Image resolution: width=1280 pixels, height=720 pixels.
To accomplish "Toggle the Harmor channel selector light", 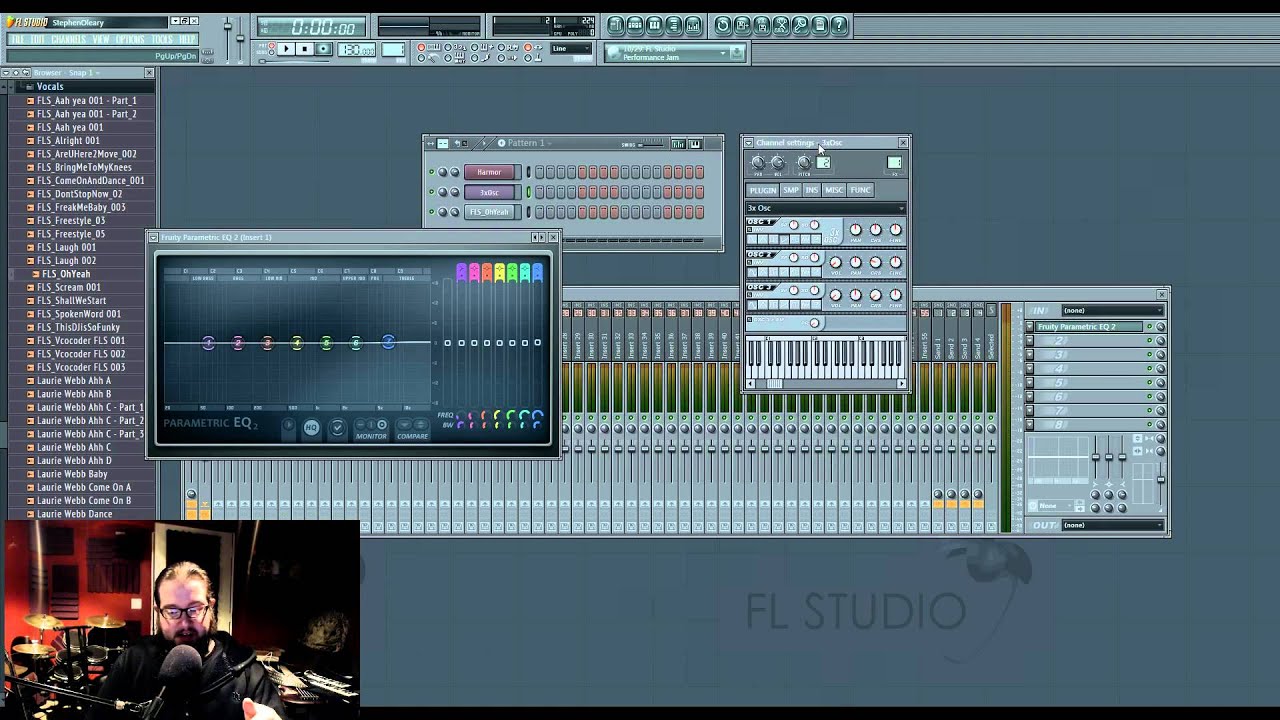I will click(529, 172).
